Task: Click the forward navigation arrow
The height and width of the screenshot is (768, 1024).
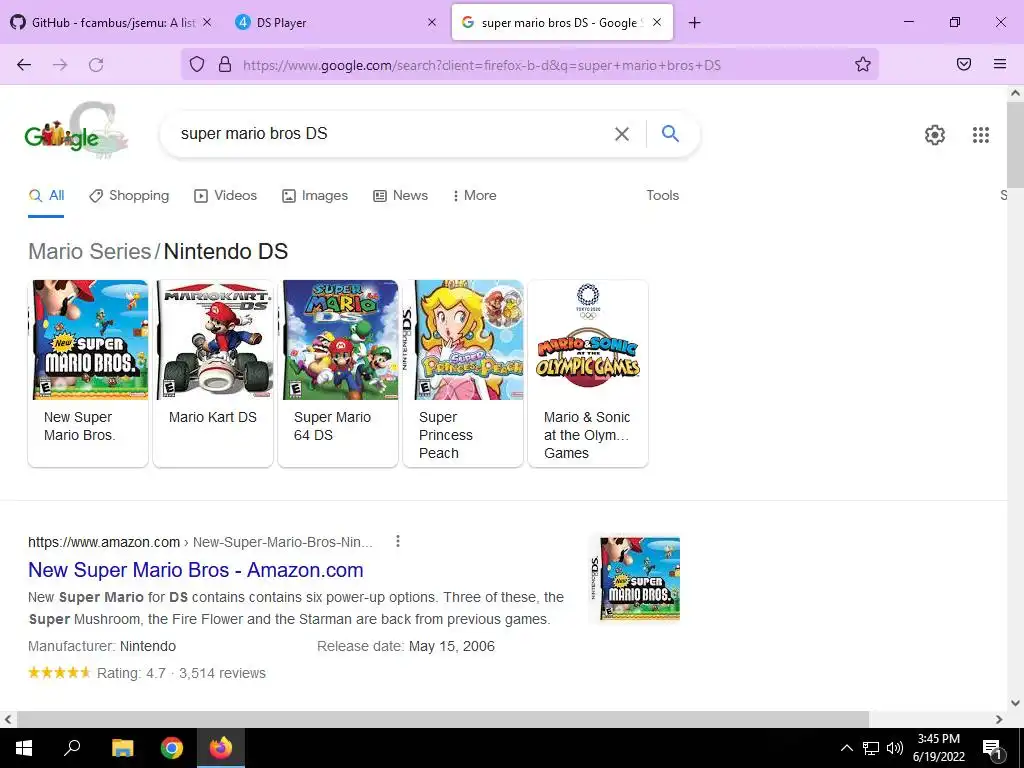Action: click(x=60, y=65)
